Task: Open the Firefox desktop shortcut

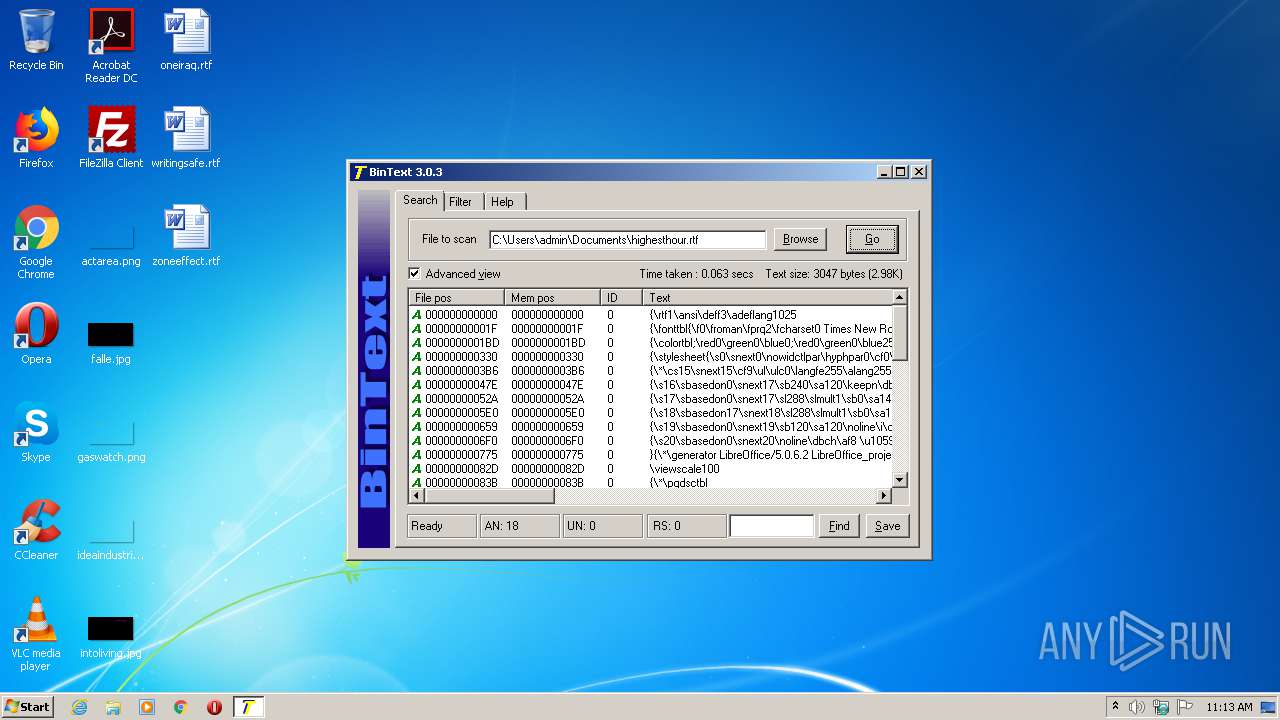Action: [x=36, y=139]
